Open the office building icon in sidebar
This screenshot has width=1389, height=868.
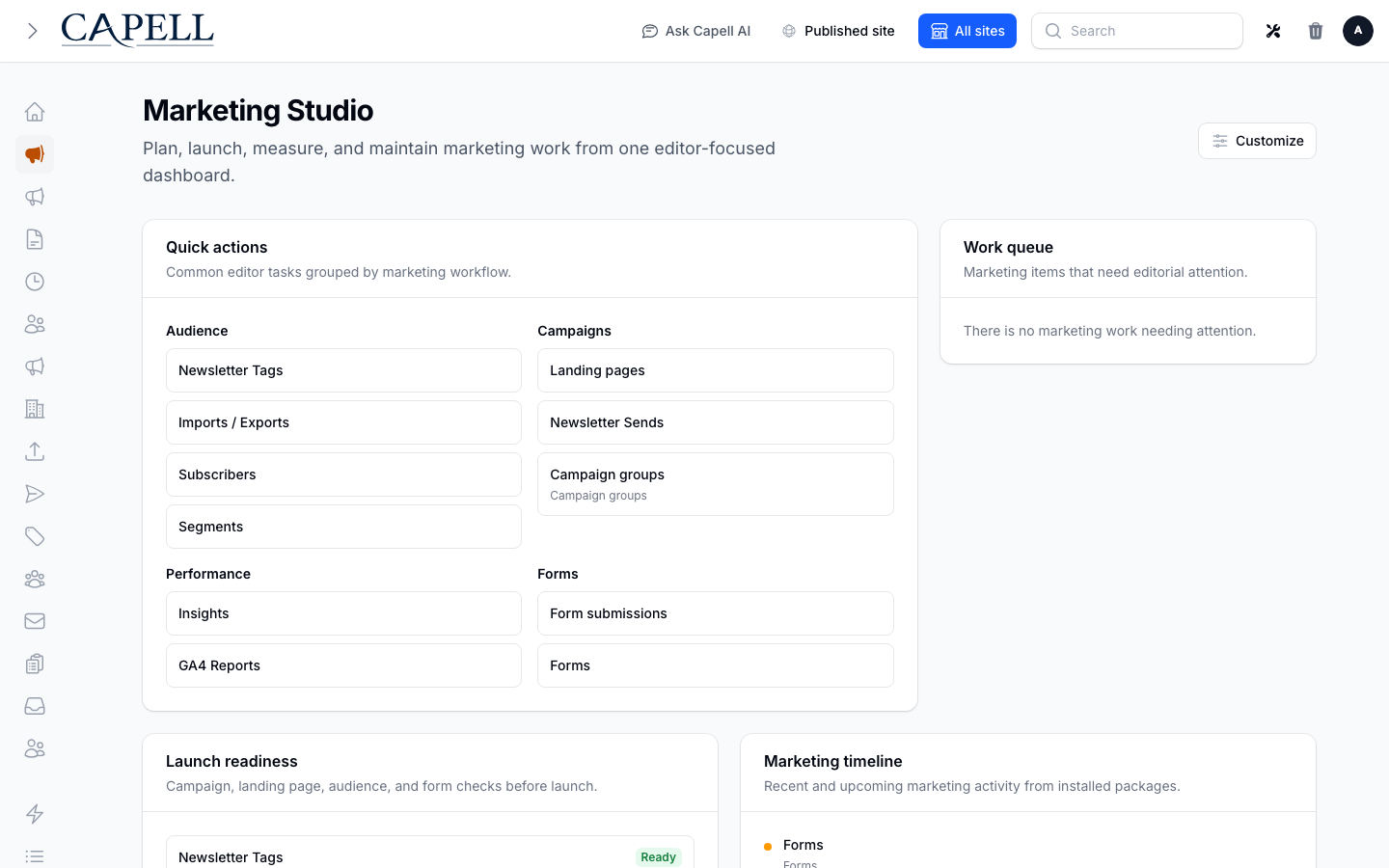click(x=35, y=409)
